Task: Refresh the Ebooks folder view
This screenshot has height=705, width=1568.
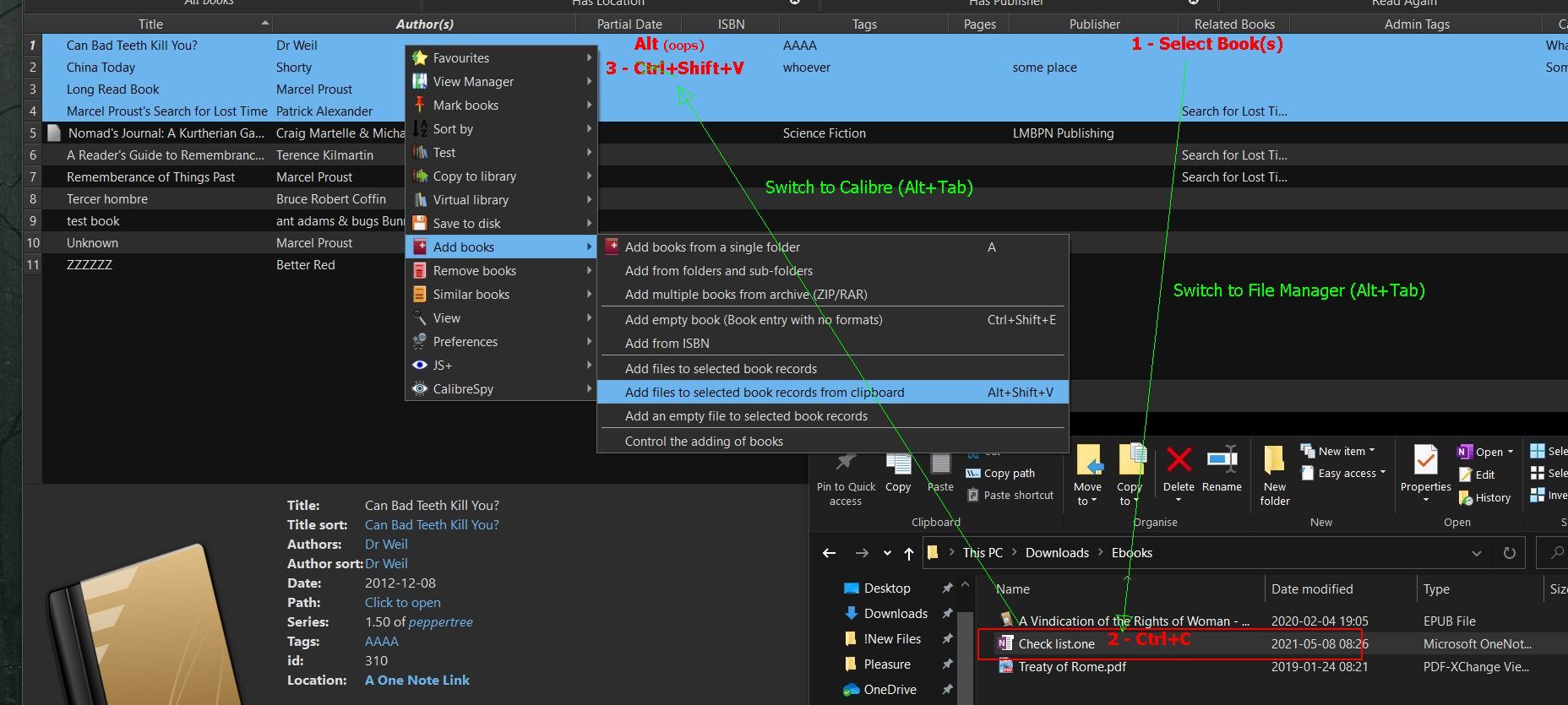Action: 1510,553
